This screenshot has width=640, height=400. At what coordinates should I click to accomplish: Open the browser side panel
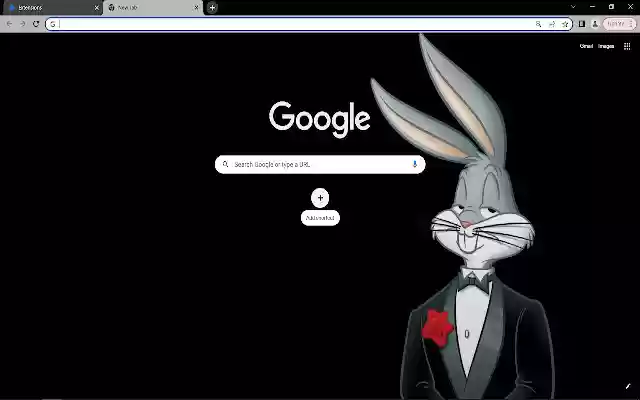pyautogui.click(x=582, y=24)
